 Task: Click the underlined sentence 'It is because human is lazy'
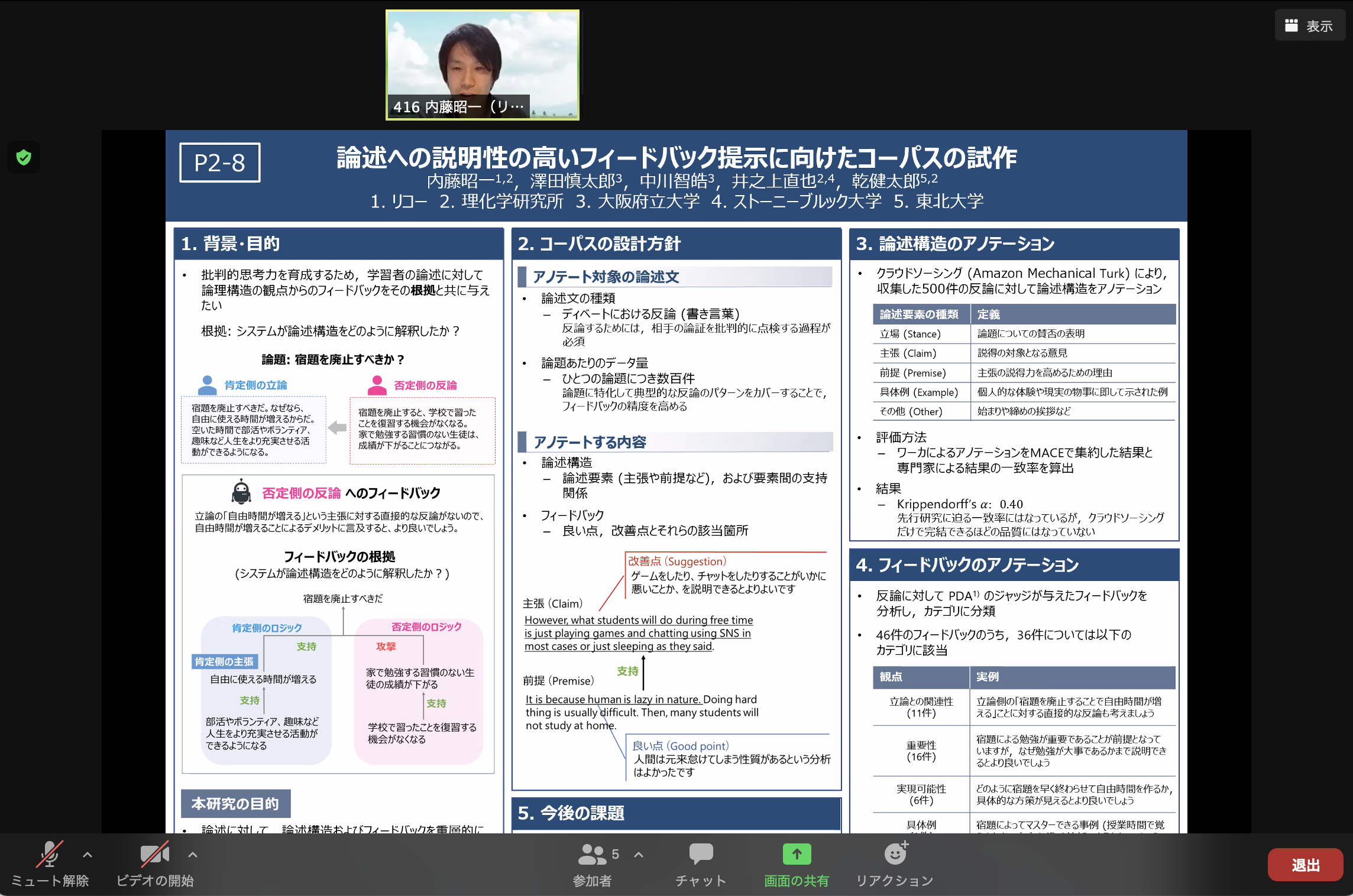point(614,699)
